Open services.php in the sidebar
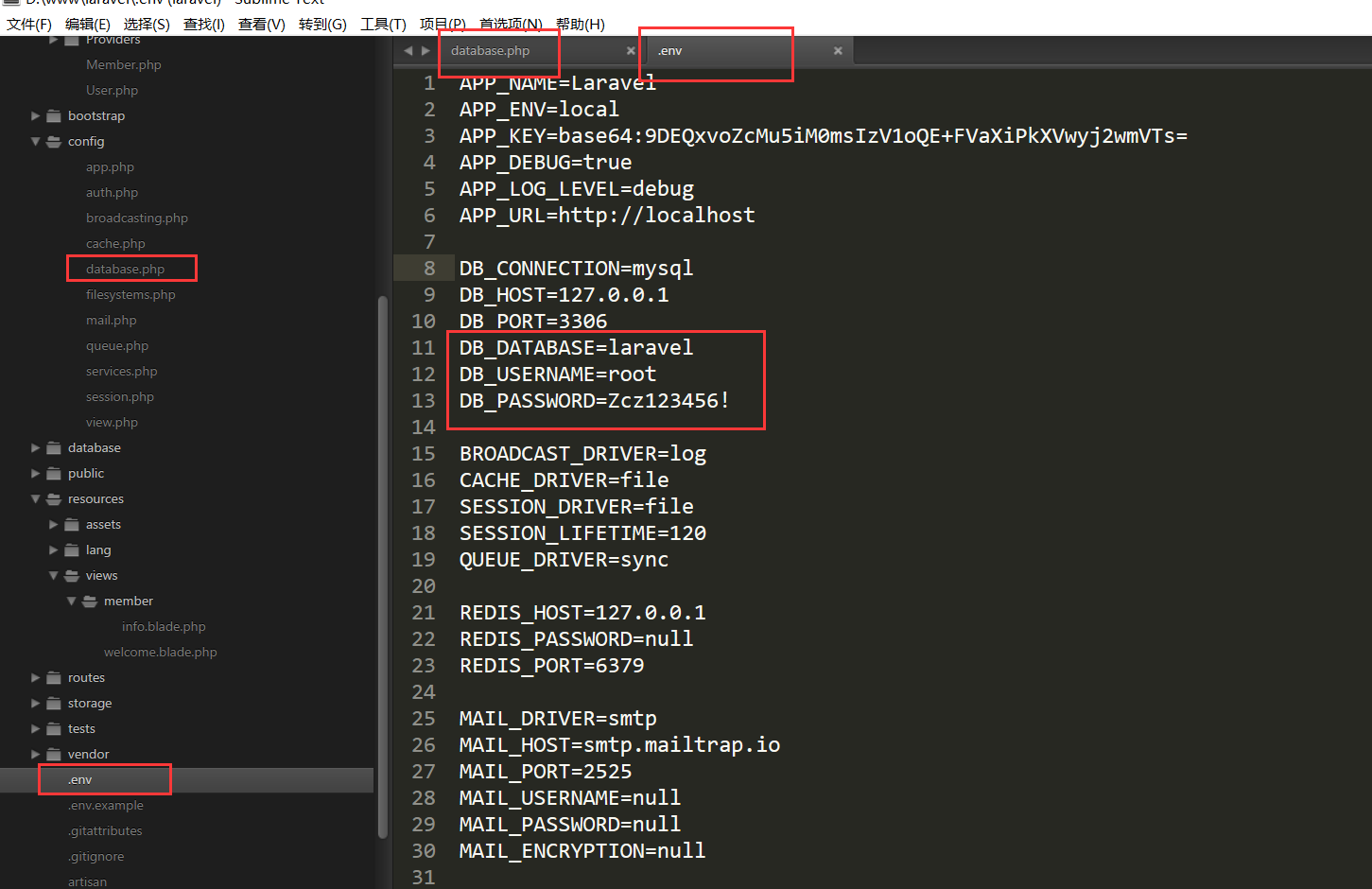Viewport: 1372px width, 889px height. point(121,372)
